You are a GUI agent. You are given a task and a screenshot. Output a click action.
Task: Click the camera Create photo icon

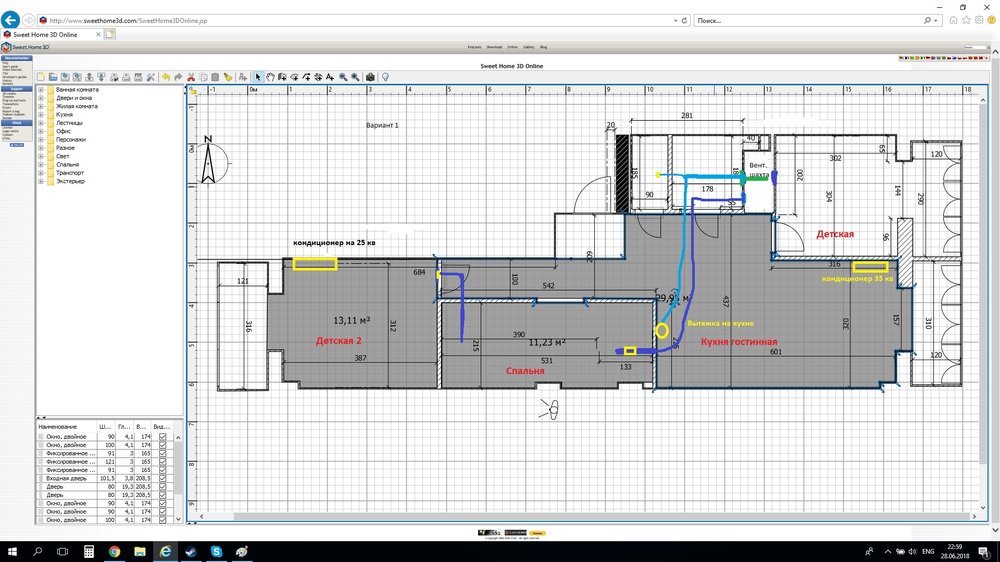pos(370,77)
